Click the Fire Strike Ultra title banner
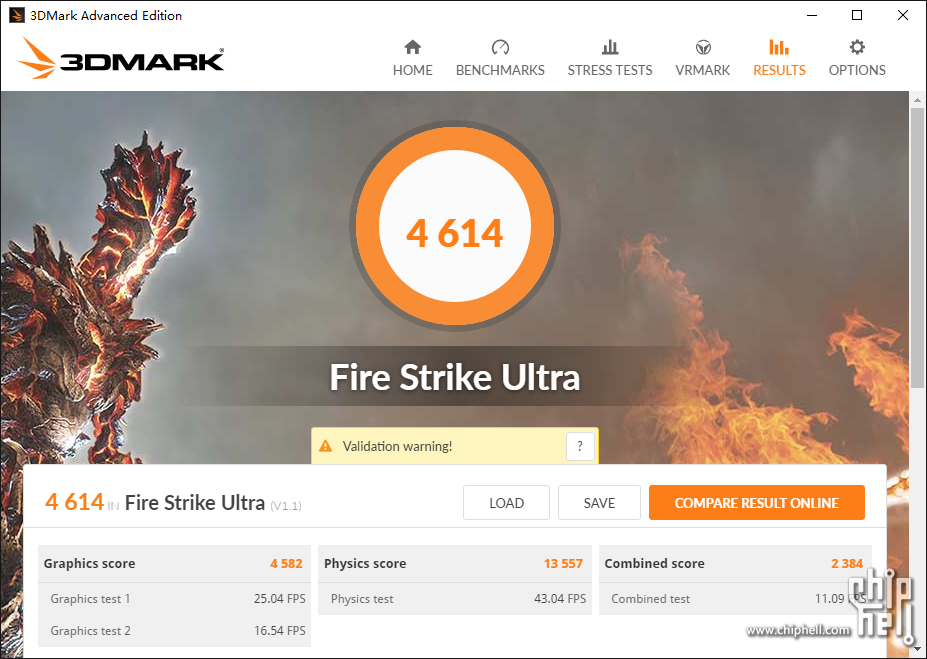Screen dimensions: 927x659 (x=455, y=377)
